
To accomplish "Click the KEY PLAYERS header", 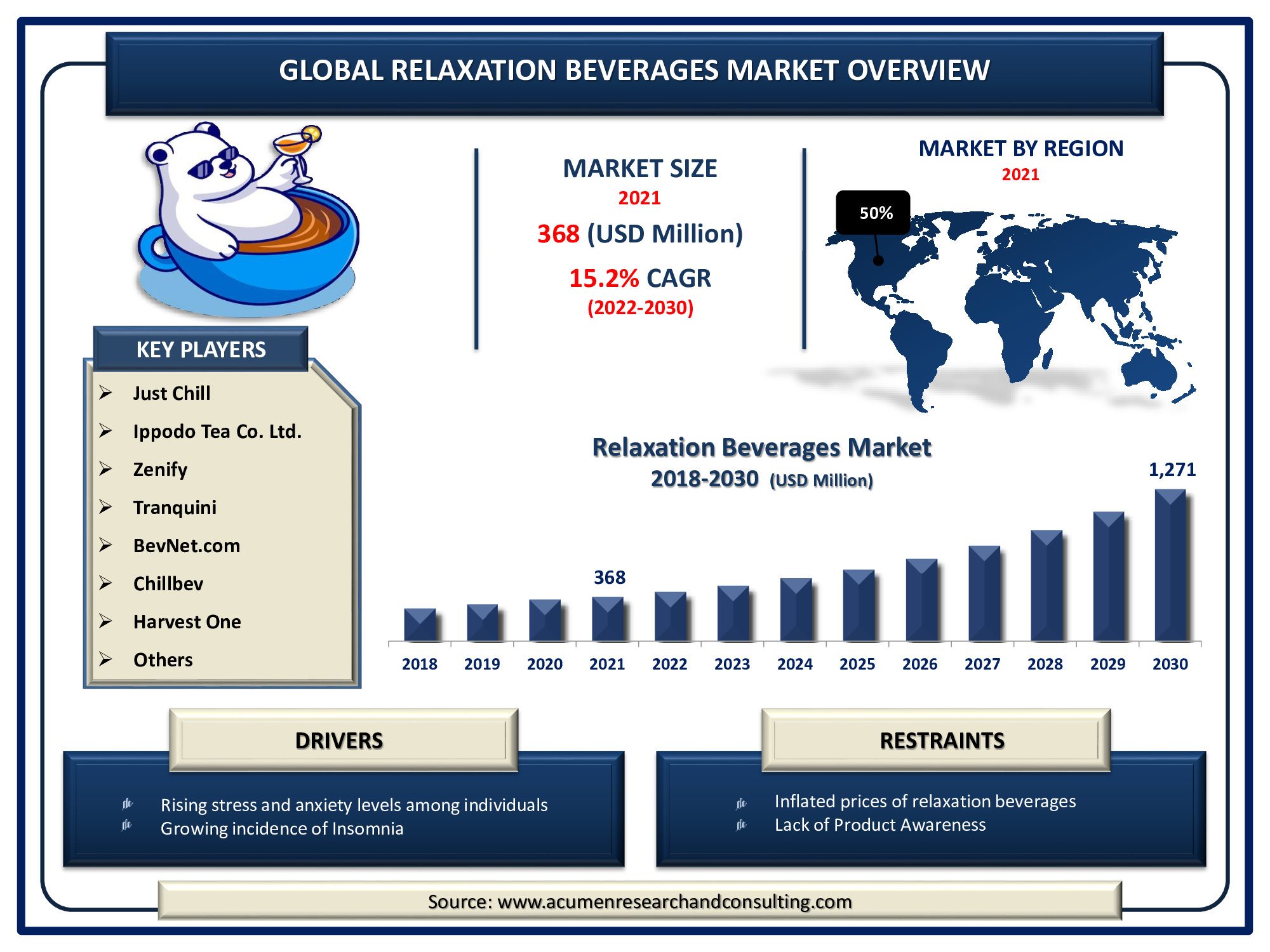I will click(201, 349).
